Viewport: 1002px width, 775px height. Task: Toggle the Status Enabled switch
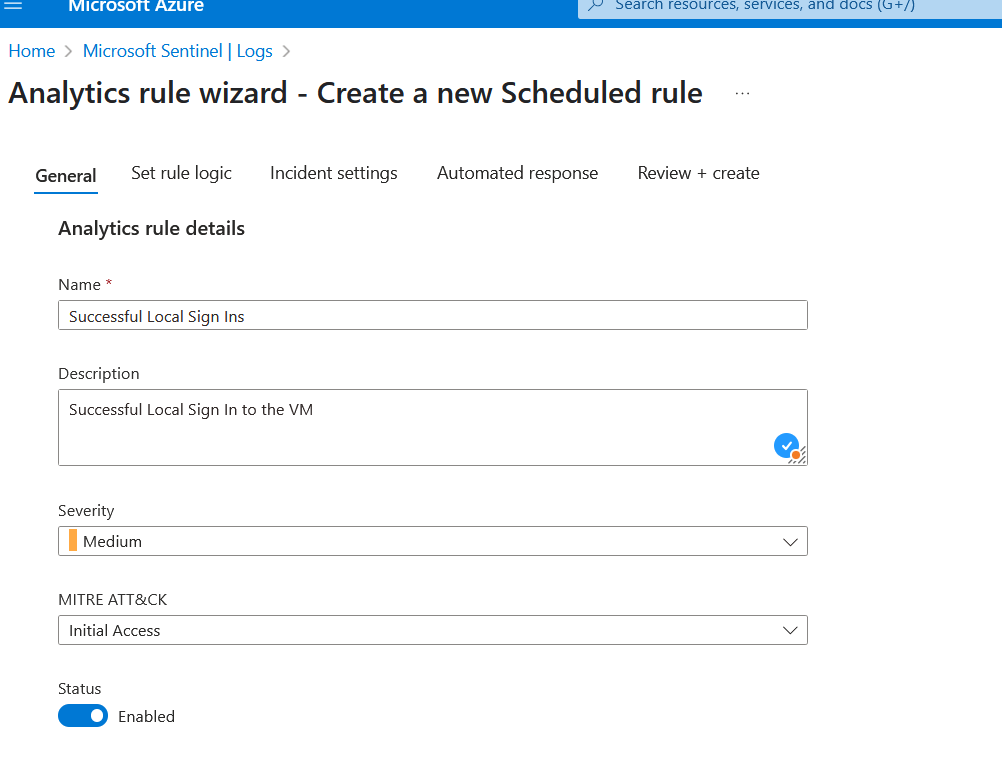pos(83,716)
